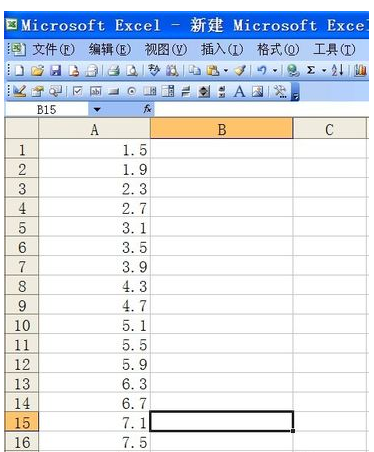Save the workbook with the floppy disk icon
The image size is (374, 452).
tap(56, 70)
